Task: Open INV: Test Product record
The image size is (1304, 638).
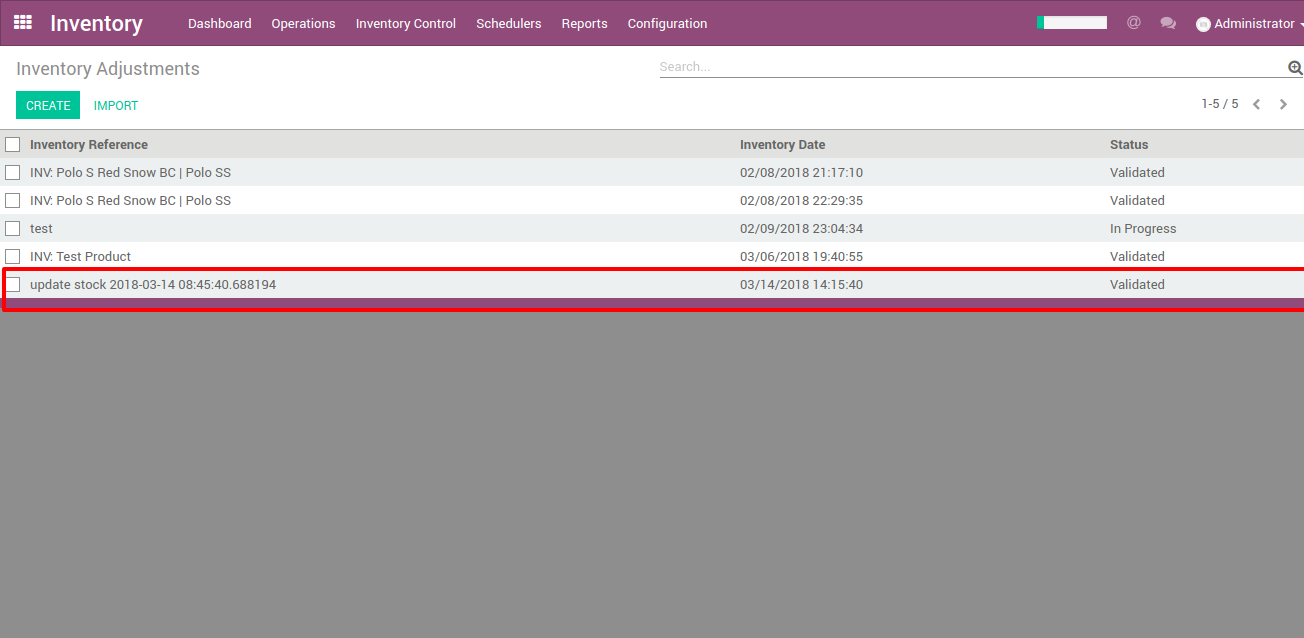Action: click(80, 257)
